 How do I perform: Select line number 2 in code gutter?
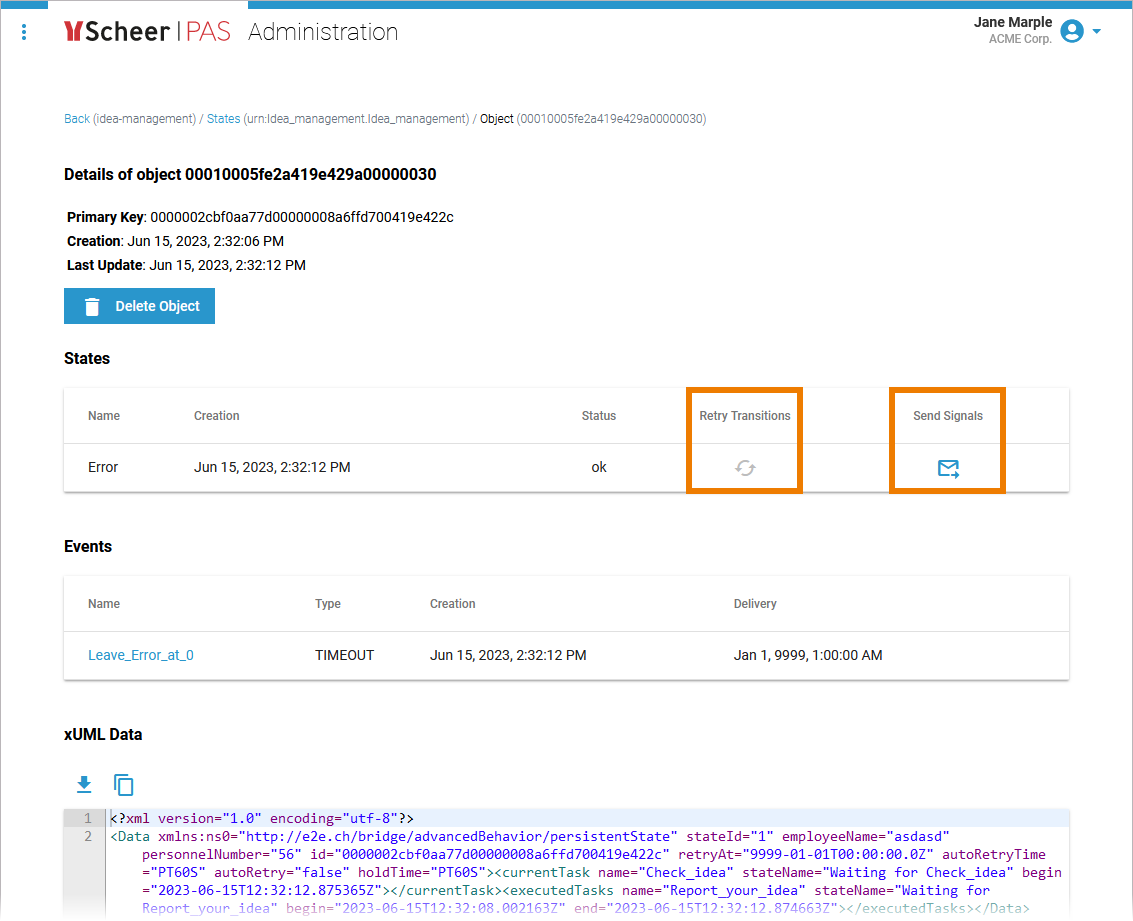(x=87, y=837)
